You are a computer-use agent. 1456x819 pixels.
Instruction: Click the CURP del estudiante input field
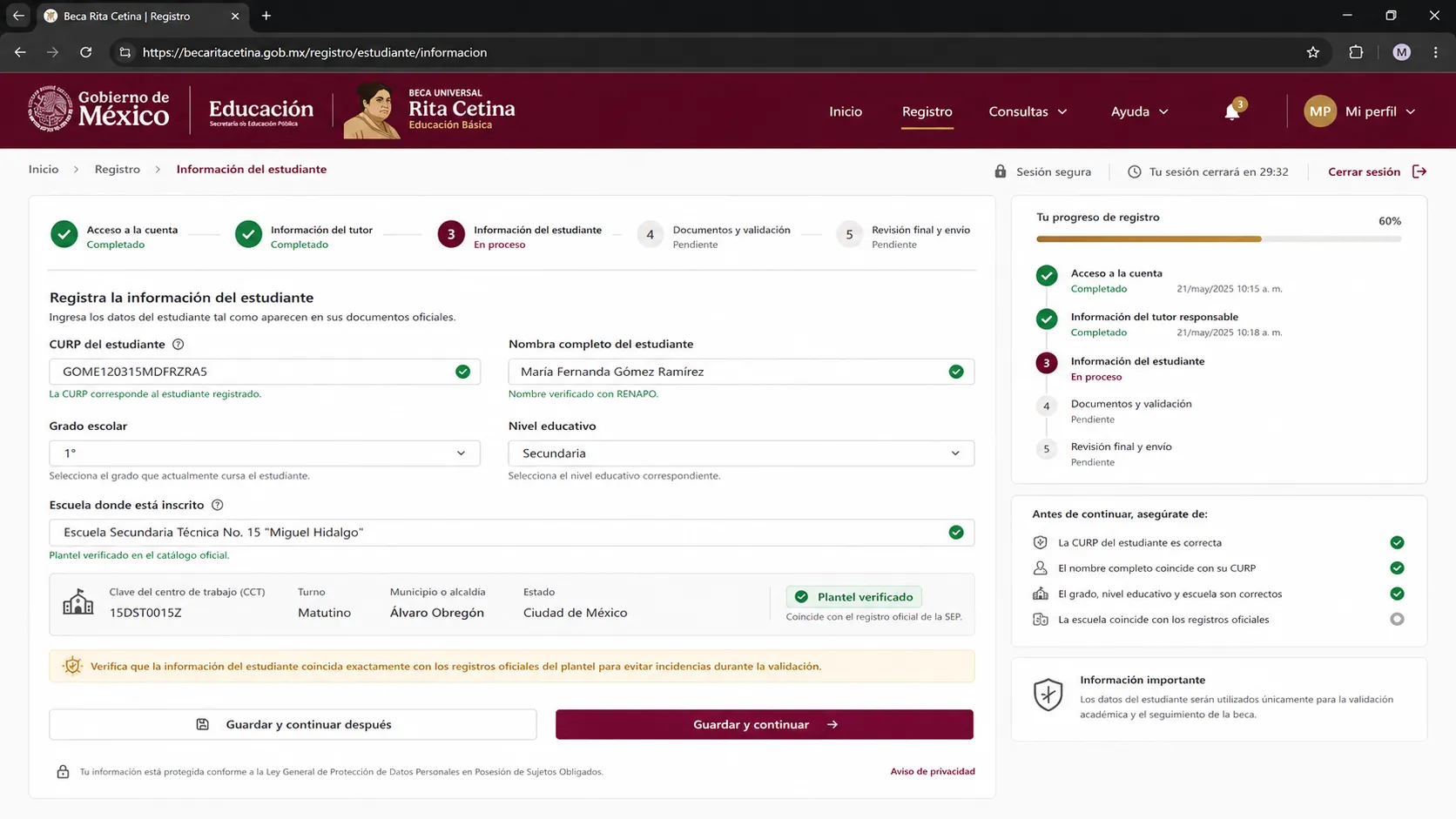coord(265,372)
